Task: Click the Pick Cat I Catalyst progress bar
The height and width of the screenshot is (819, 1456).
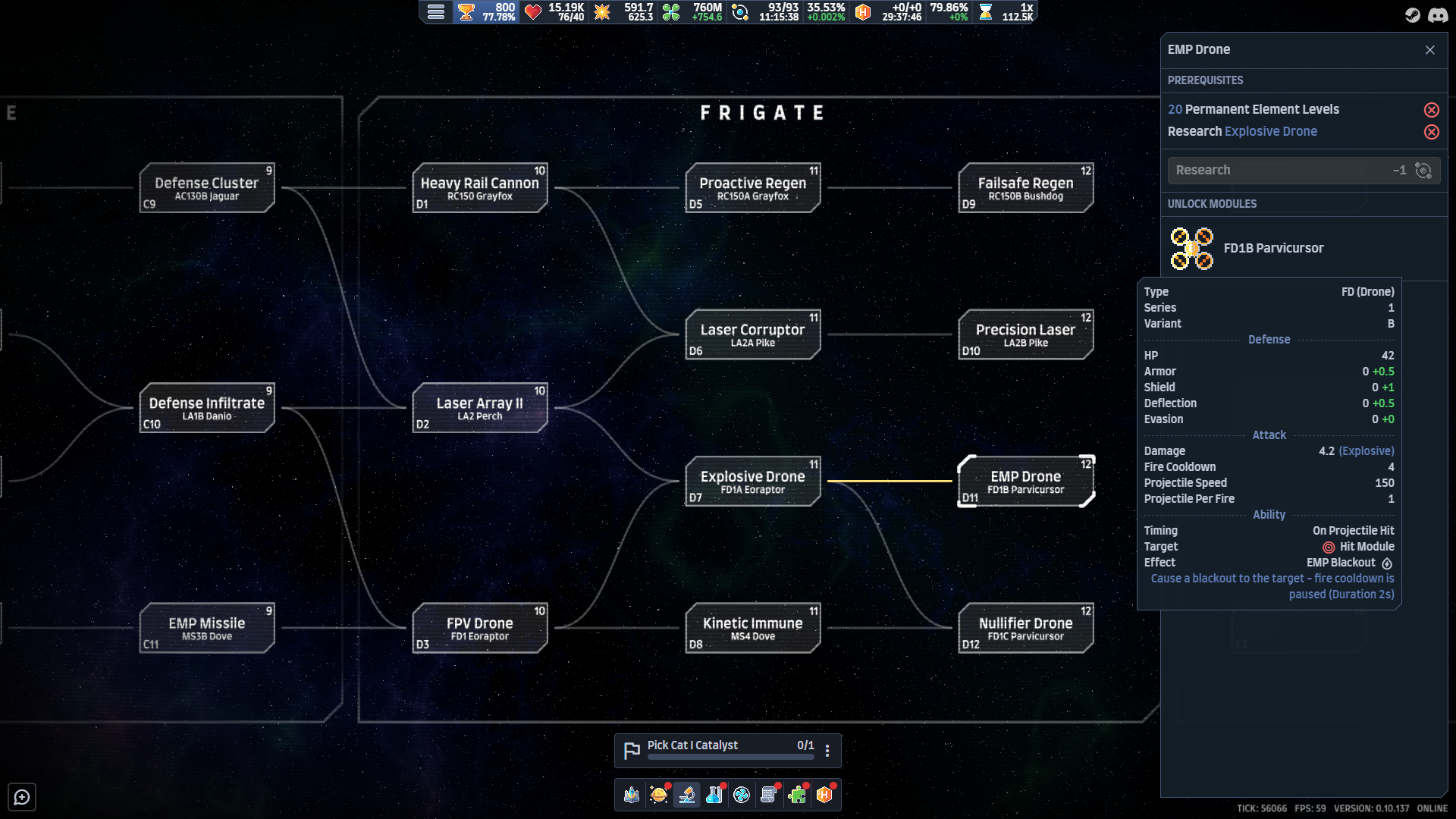Action: 731,757
